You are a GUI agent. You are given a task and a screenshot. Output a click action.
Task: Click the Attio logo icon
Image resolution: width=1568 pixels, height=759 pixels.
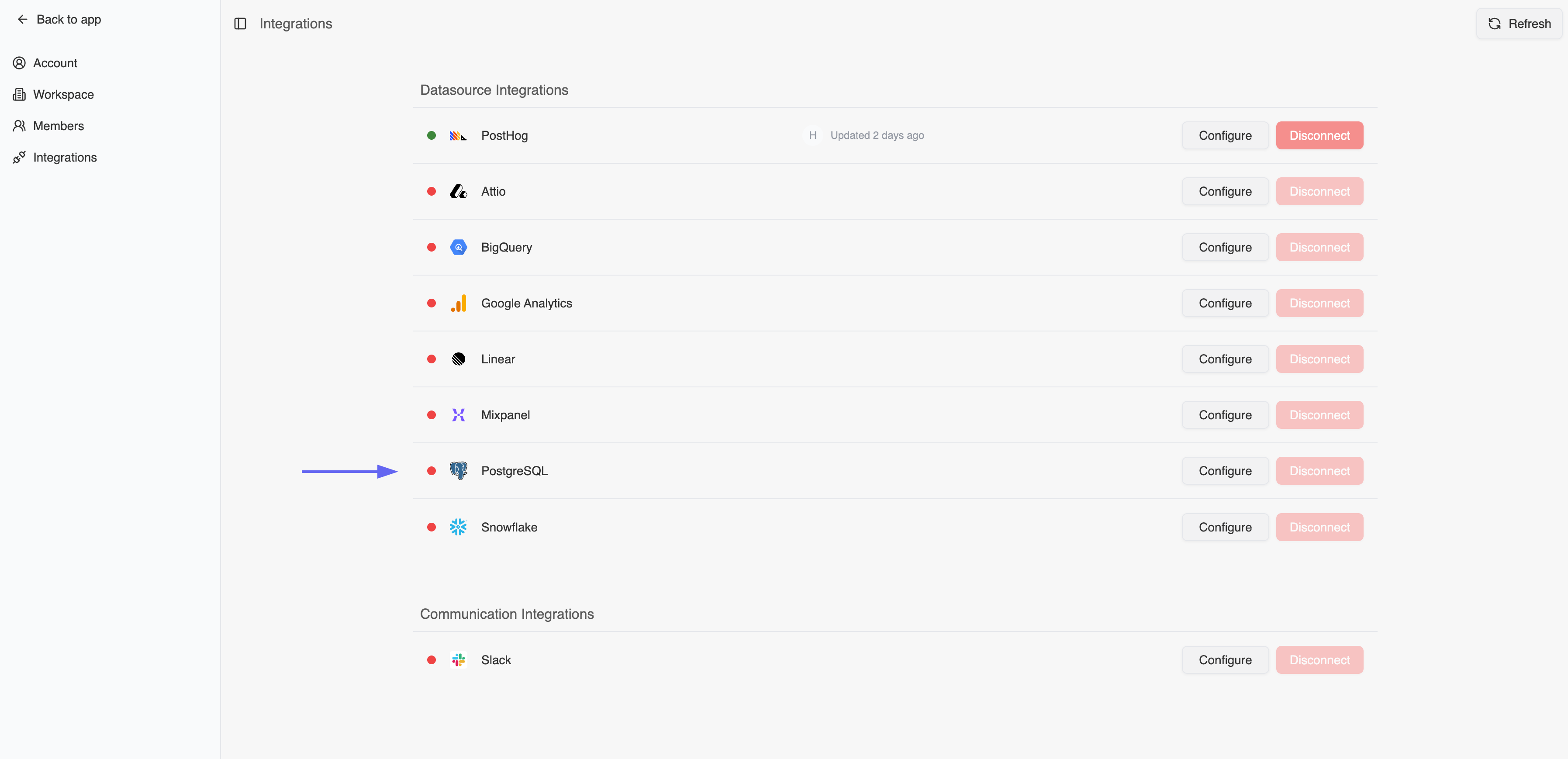click(x=458, y=191)
